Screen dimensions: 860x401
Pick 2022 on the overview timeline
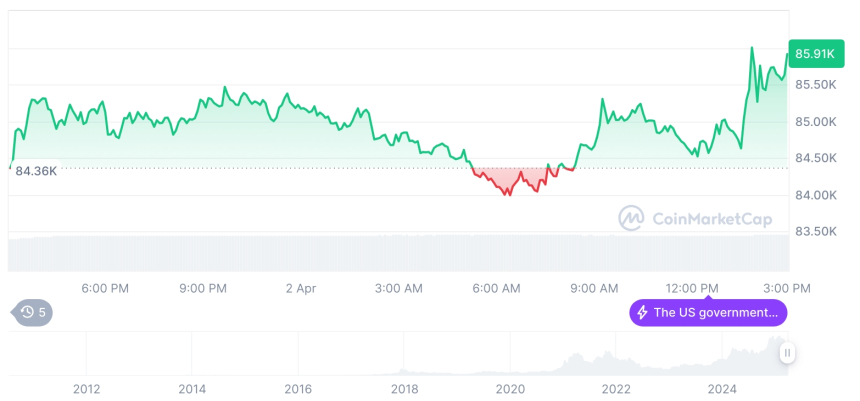[x=616, y=389]
